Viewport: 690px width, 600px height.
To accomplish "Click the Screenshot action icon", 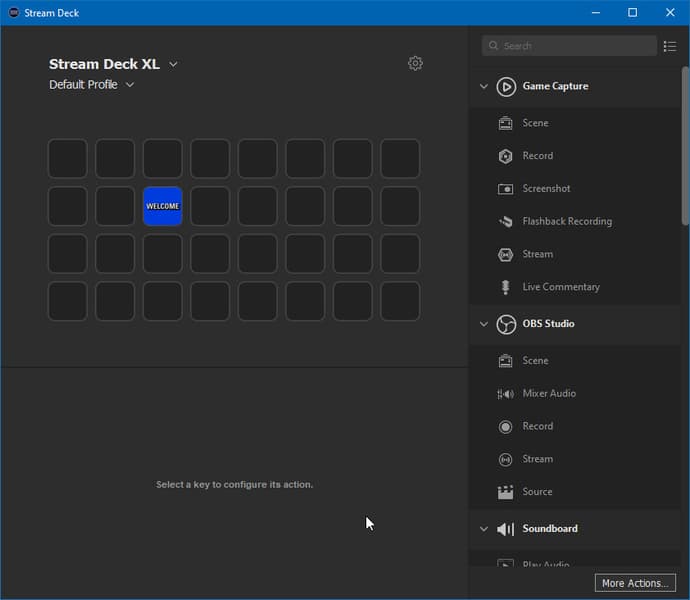I will click(x=505, y=189).
